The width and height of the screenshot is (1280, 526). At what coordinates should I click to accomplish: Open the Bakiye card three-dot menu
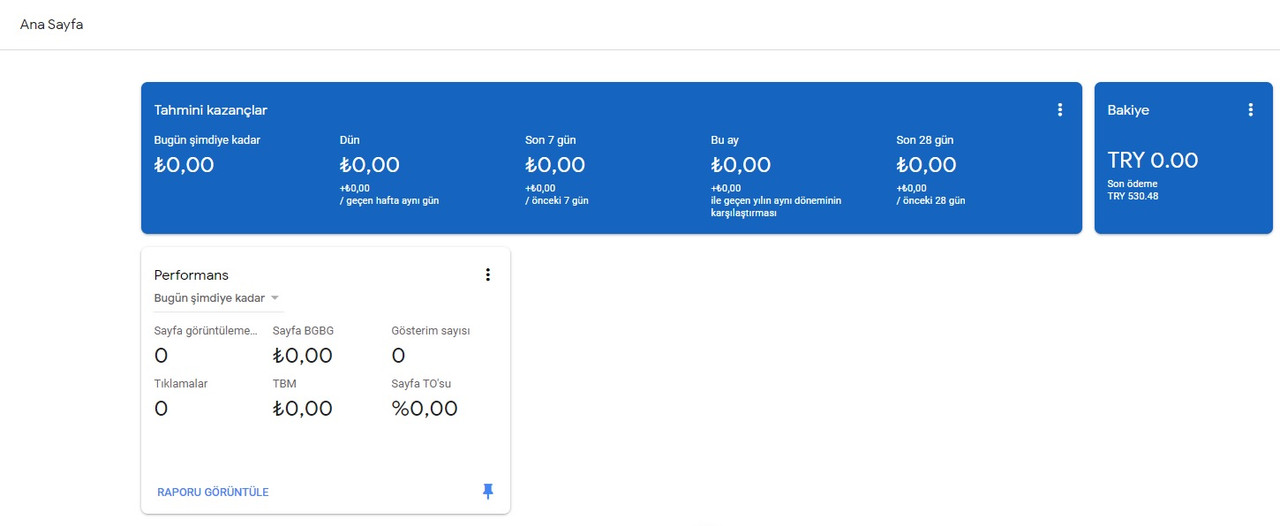point(1250,110)
